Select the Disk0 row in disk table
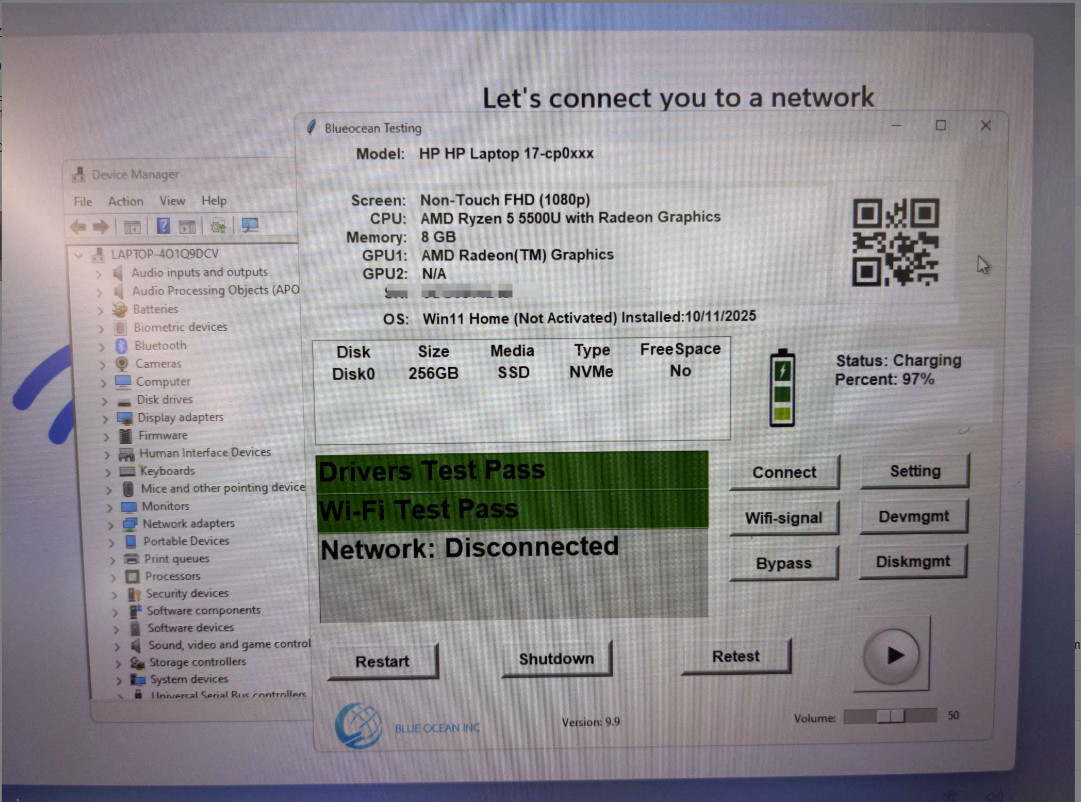The image size is (1081, 802). (521, 372)
